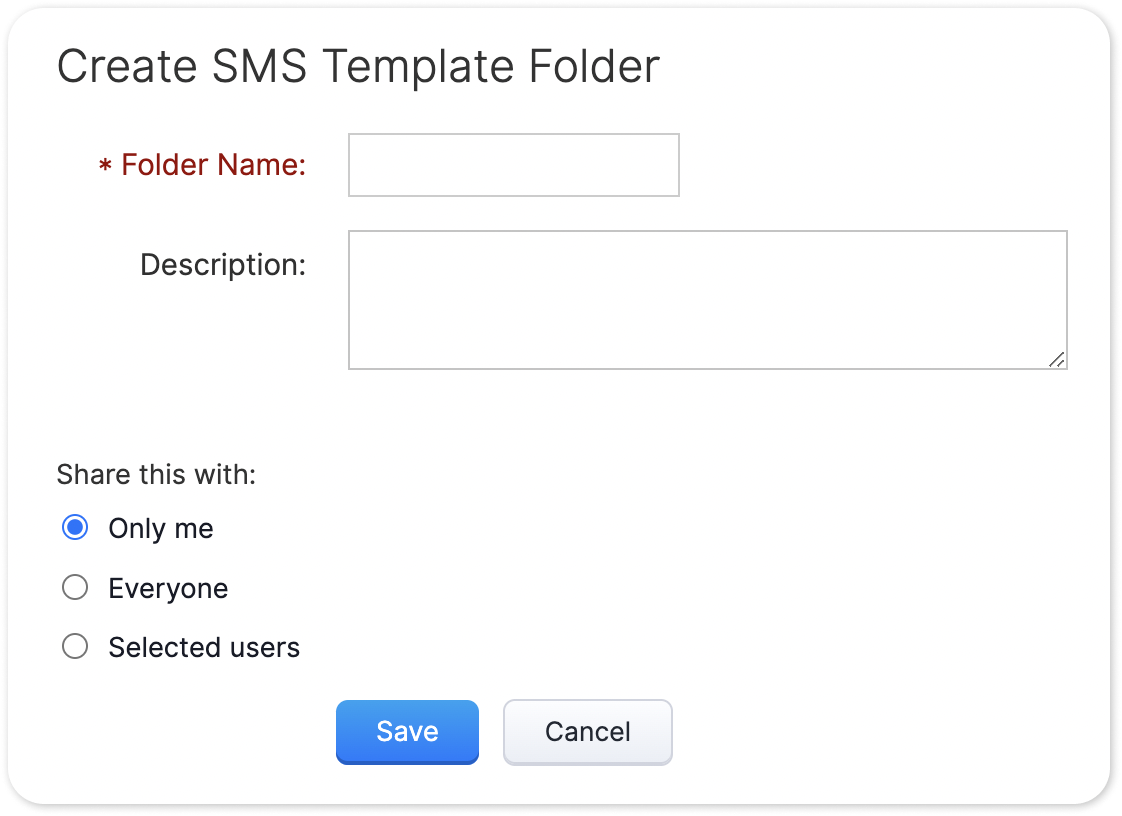Choose the Everyone sharing radio button
Viewport: 1122px width, 816px height.
click(x=75, y=588)
